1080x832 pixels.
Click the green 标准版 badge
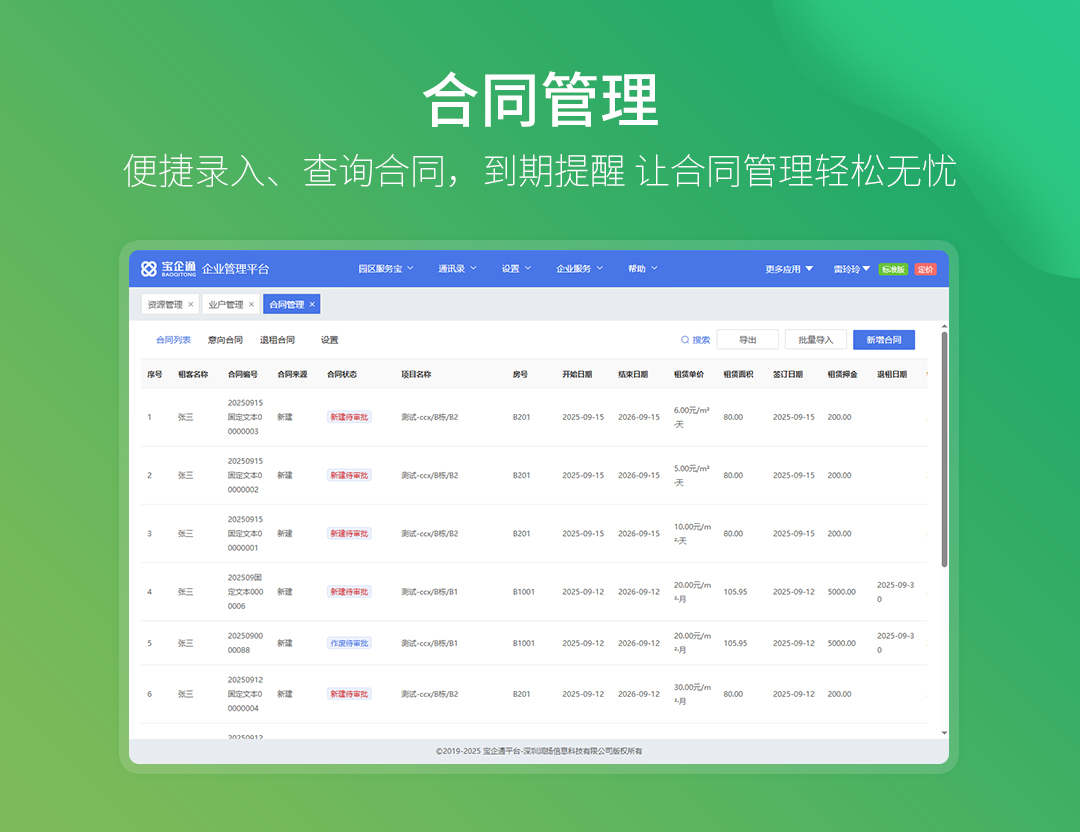(893, 269)
